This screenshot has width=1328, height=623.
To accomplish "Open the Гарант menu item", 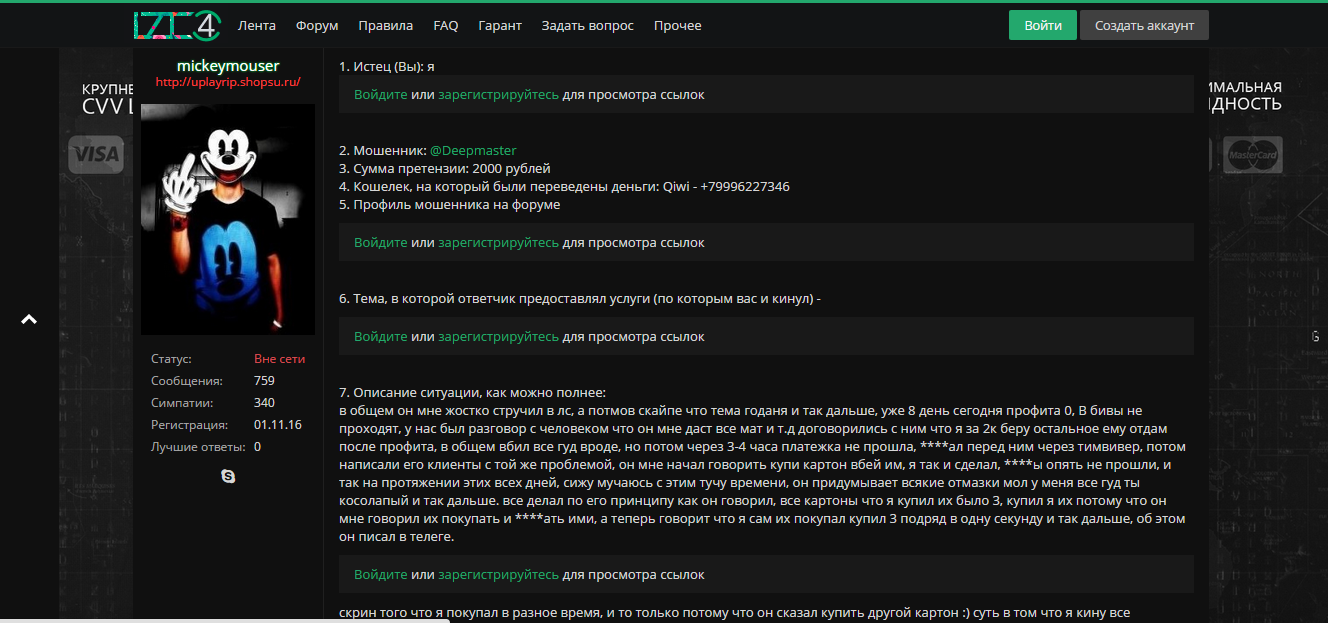I will click(500, 25).
